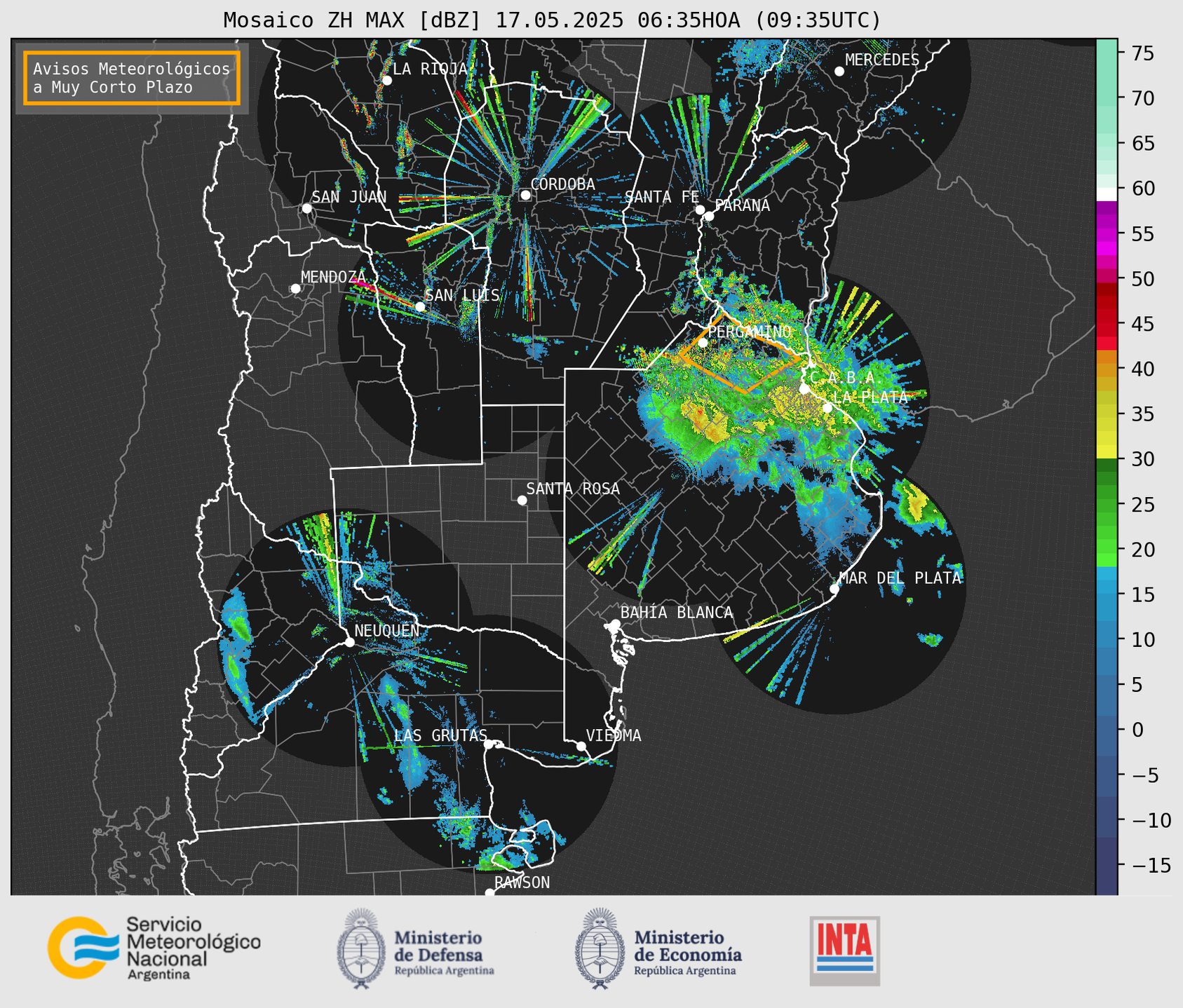Click the San Juan city label
Image resolution: width=1183 pixels, height=1008 pixels.
[349, 197]
